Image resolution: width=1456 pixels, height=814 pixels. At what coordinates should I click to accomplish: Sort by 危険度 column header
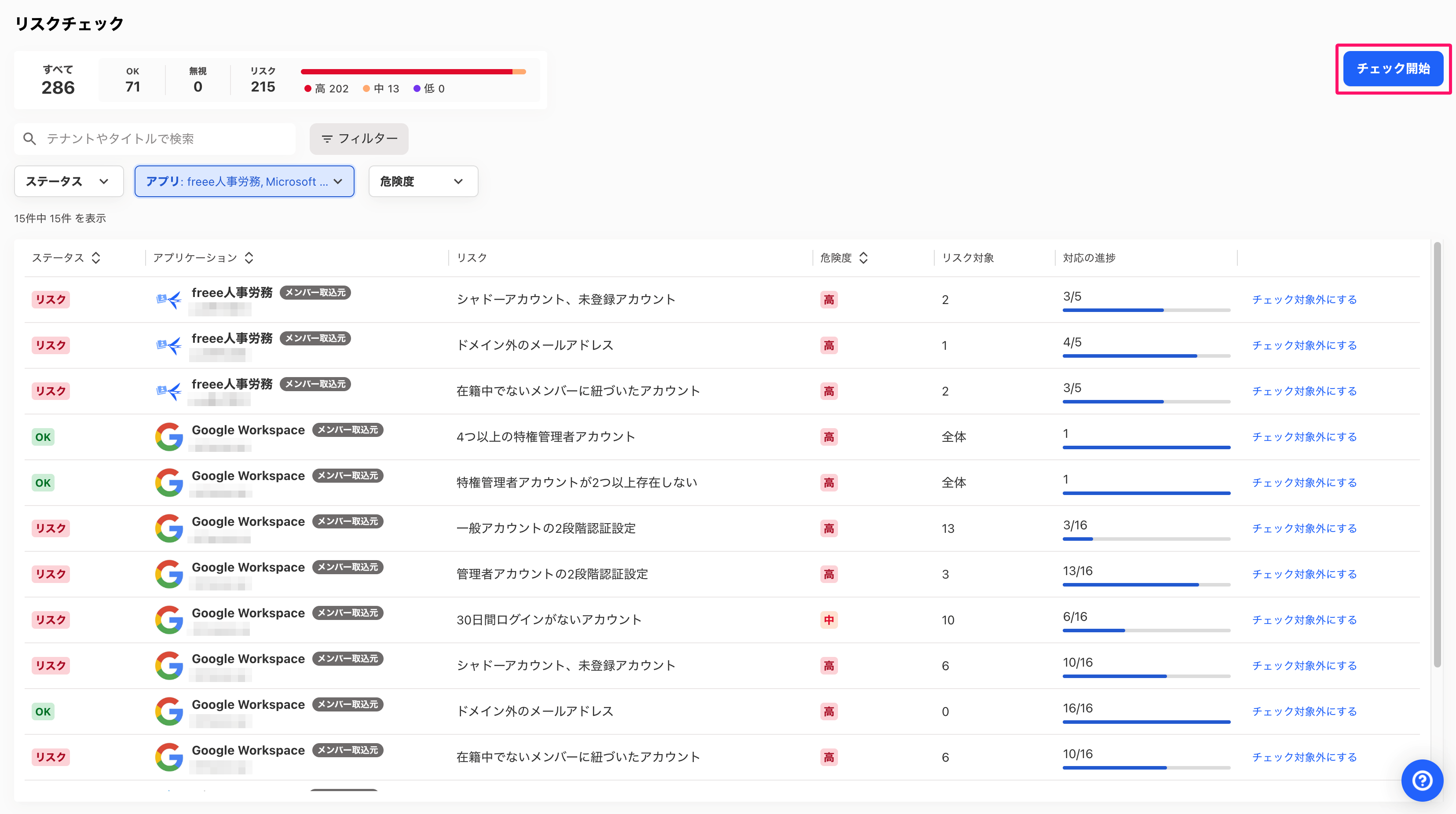click(x=843, y=258)
